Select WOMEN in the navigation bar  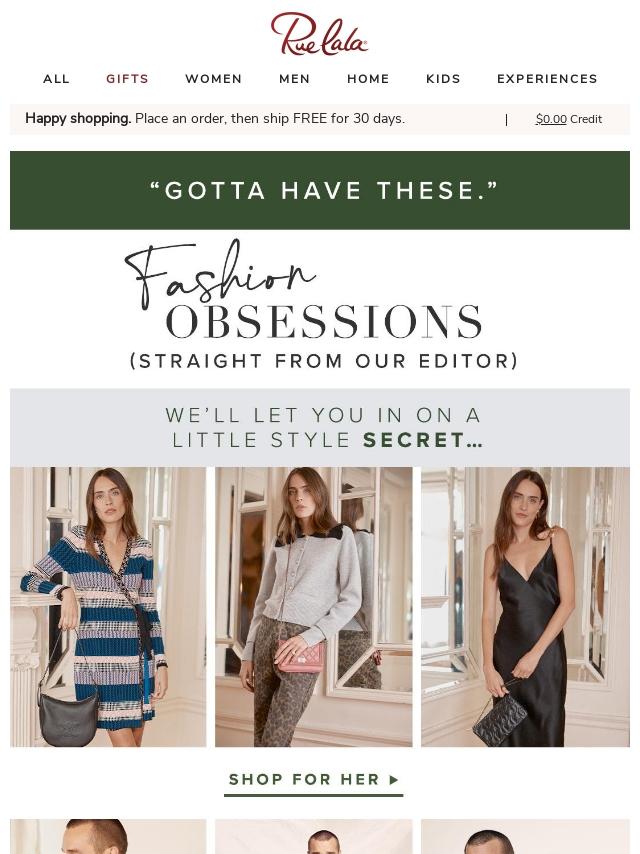[x=214, y=79]
